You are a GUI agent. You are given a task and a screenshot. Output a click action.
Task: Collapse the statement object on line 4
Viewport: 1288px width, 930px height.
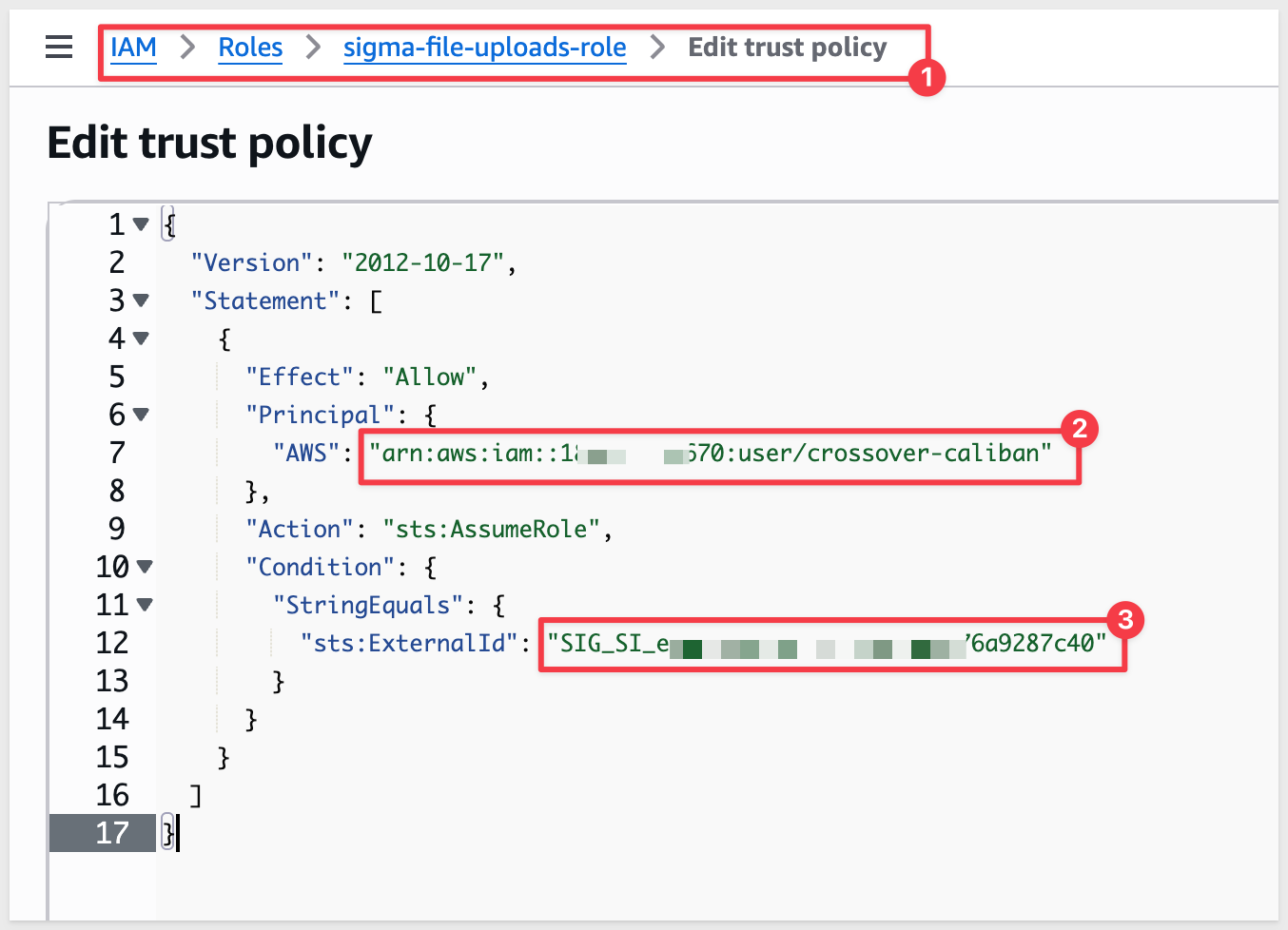pos(141,339)
